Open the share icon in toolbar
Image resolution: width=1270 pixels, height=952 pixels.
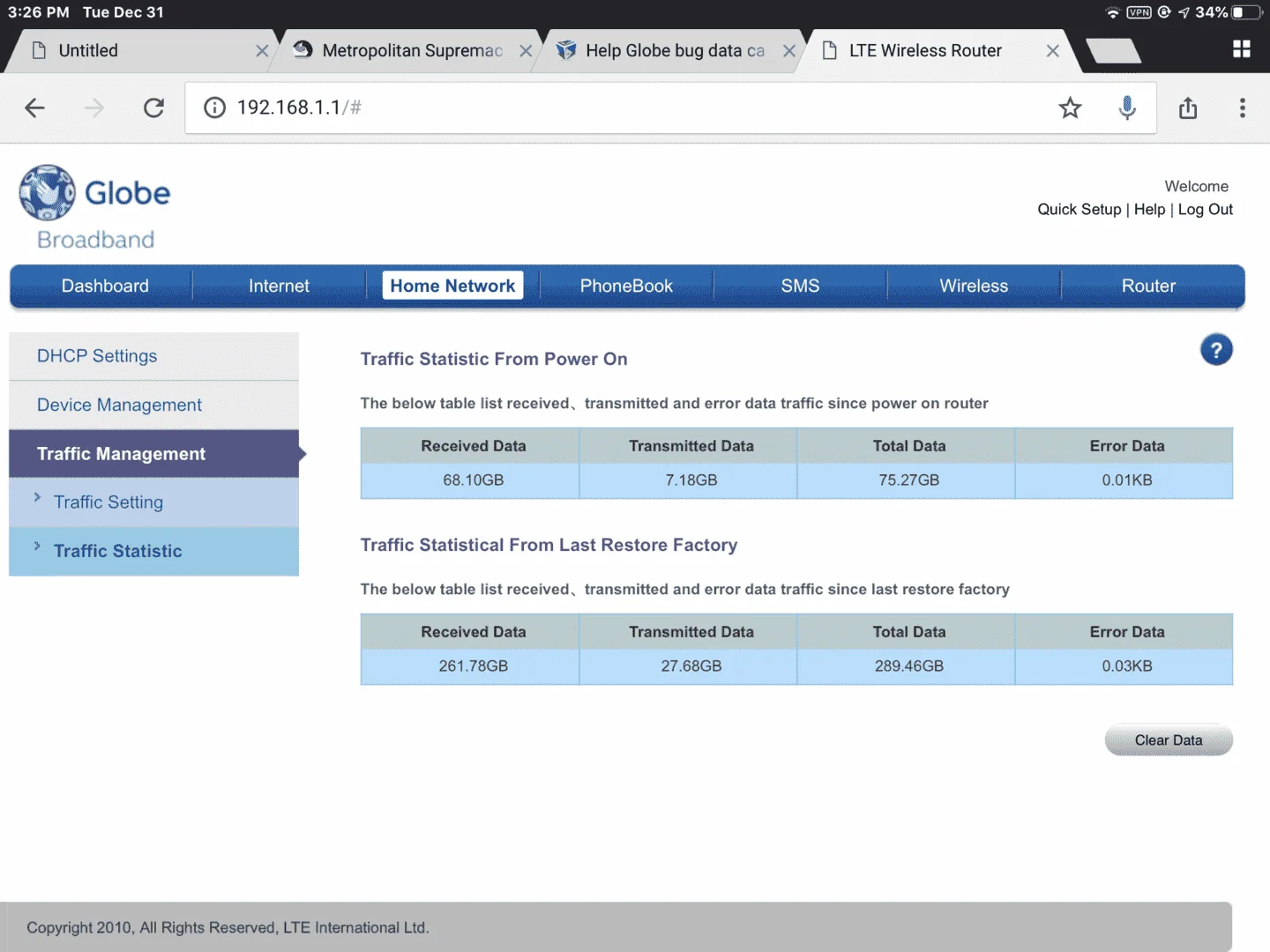1188,108
